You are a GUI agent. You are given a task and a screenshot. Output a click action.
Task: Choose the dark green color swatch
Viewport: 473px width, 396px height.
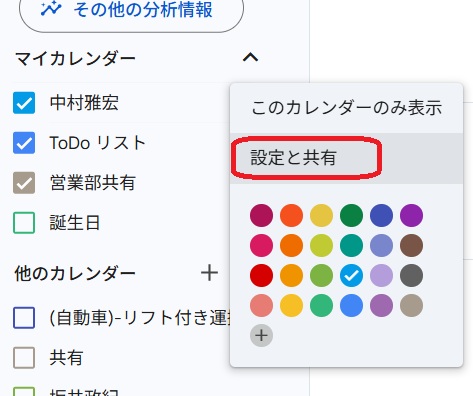point(351,215)
